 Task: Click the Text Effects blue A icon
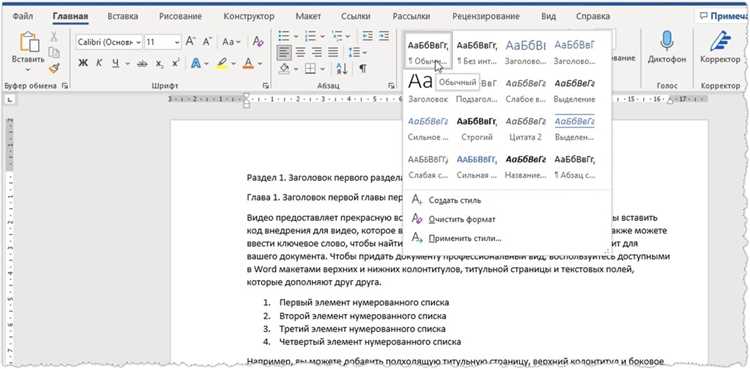[196, 63]
